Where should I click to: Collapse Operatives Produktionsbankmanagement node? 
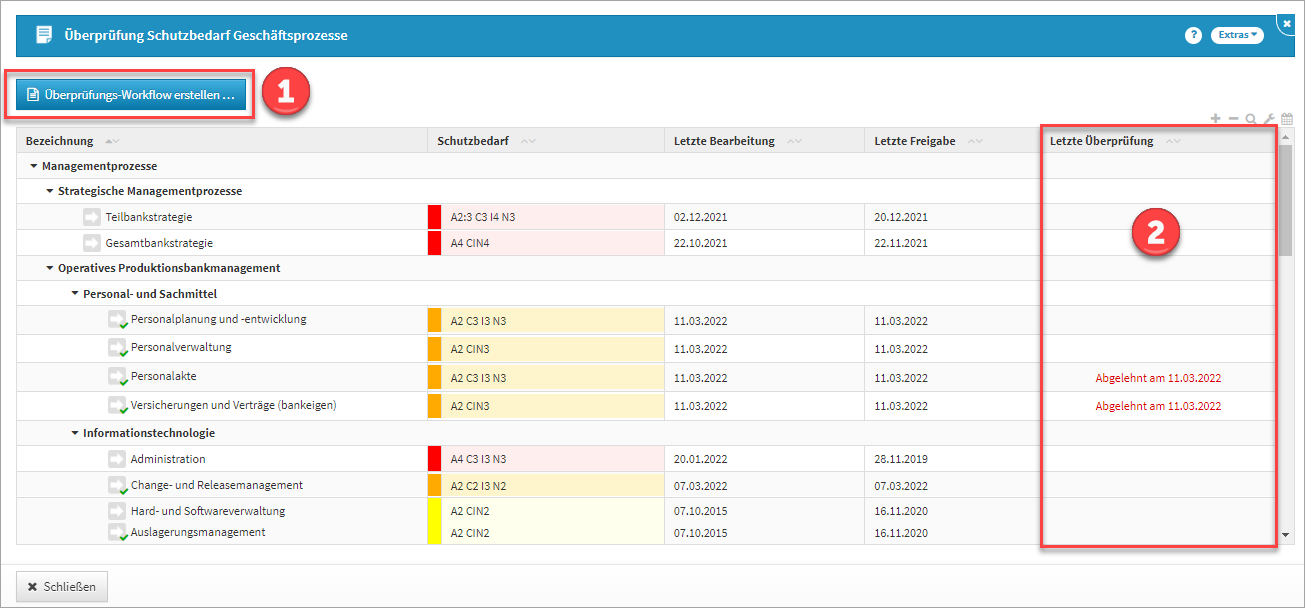[x=50, y=268]
